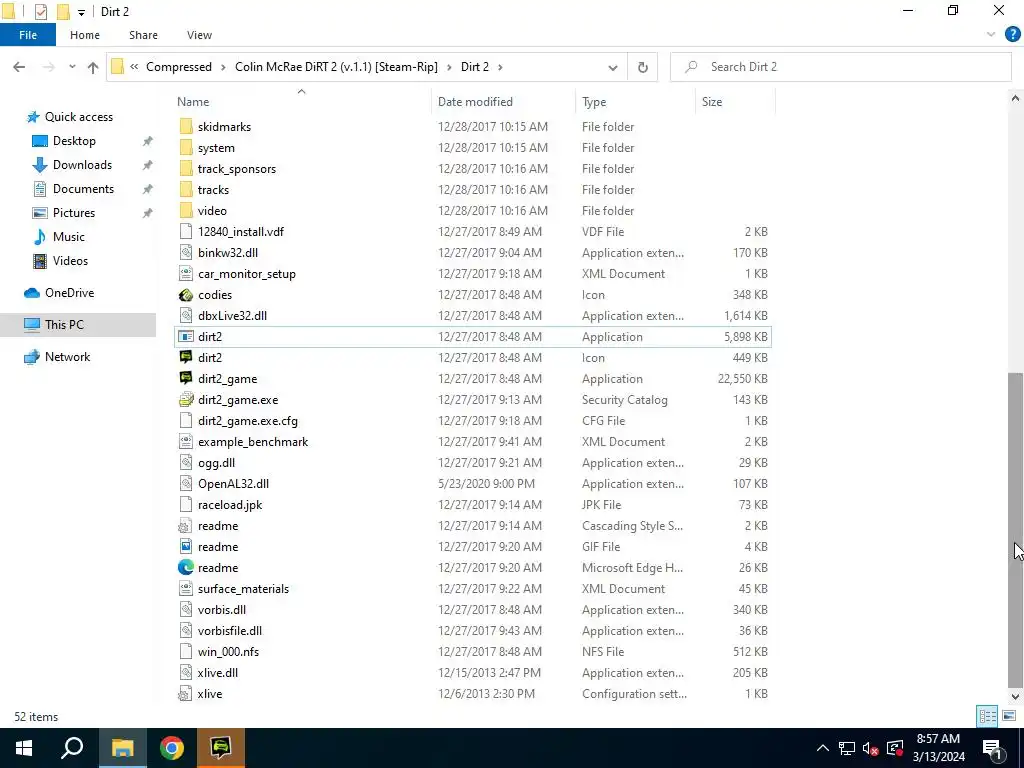Select the file named raceload.jpk
The height and width of the screenshot is (768, 1024).
pos(230,505)
